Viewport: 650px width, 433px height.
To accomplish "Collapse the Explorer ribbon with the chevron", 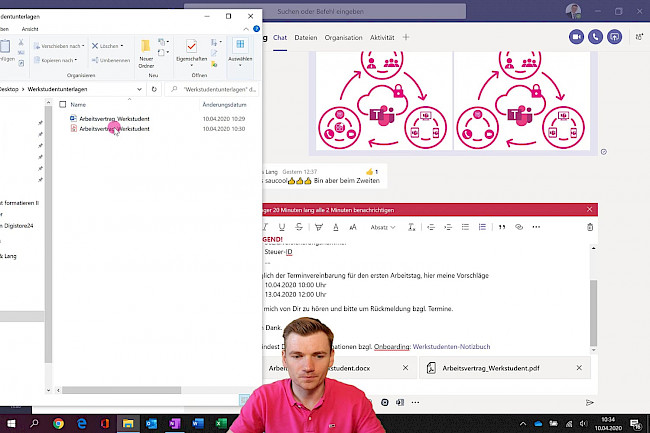I will (246, 29).
